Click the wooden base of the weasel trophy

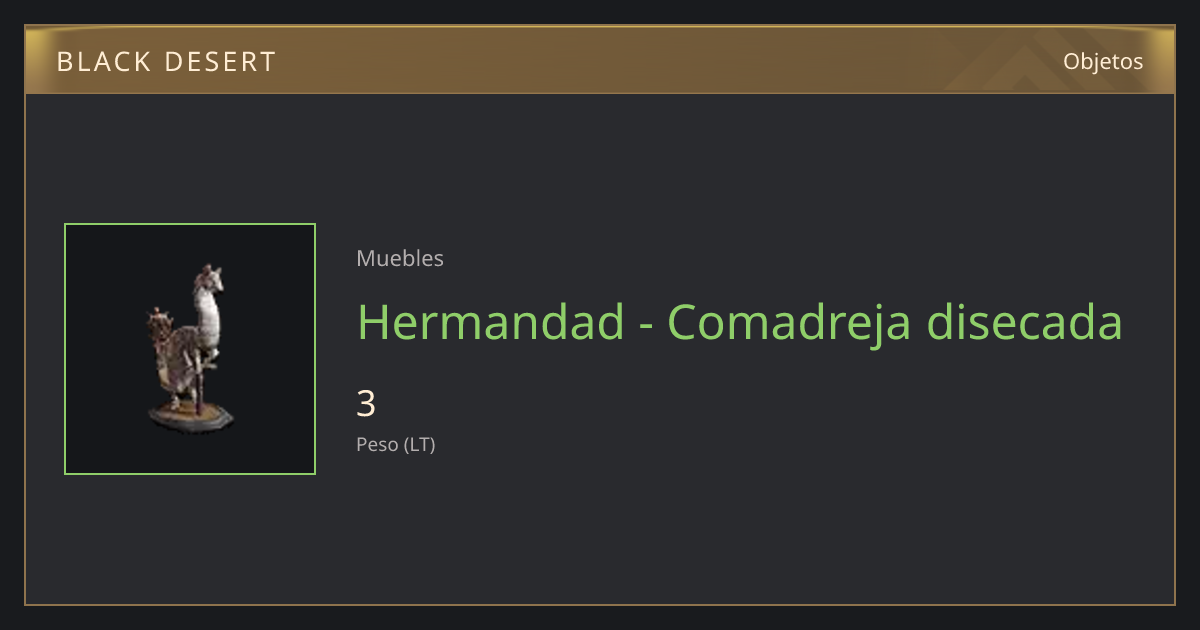pyautogui.click(x=192, y=415)
